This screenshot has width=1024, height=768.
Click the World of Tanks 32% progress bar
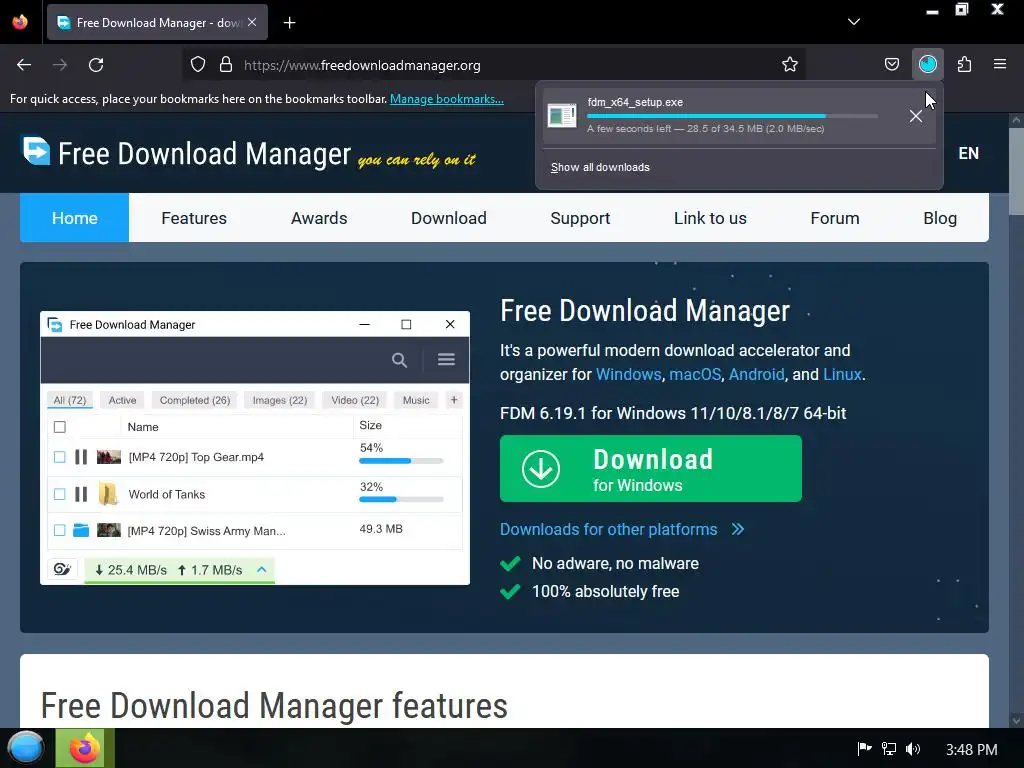[x=401, y=500]
